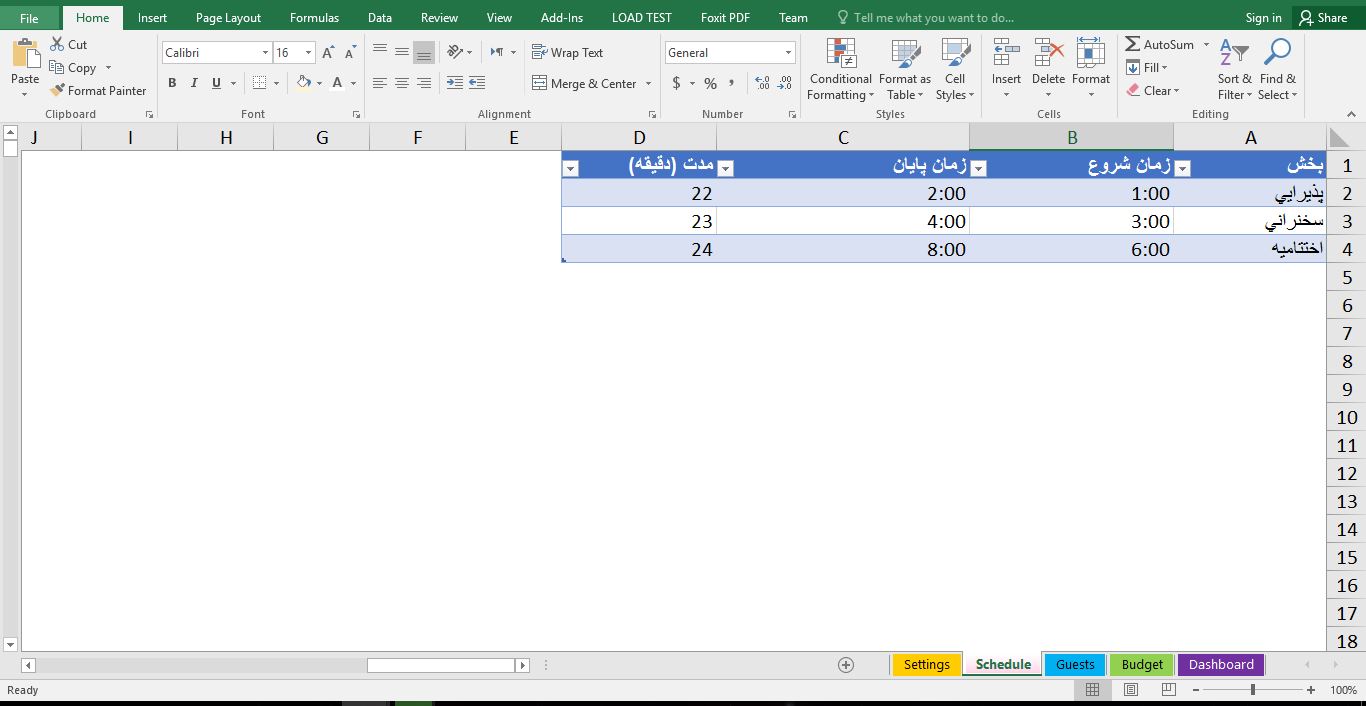Open Conditional Formatting menu

(x=841, y=69)
